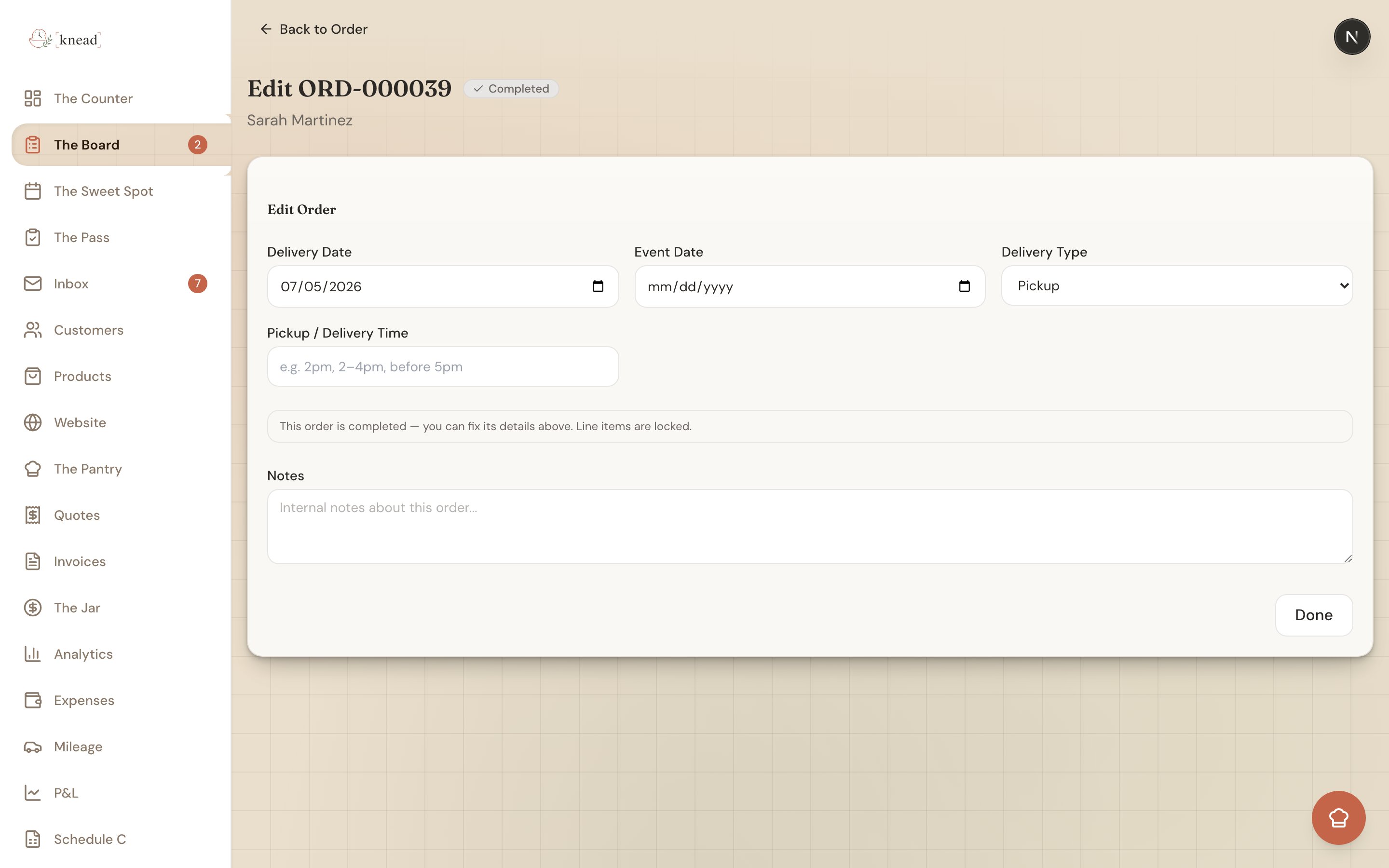
Task: Click the Website globe icon
Action: (x=33, y=422)
